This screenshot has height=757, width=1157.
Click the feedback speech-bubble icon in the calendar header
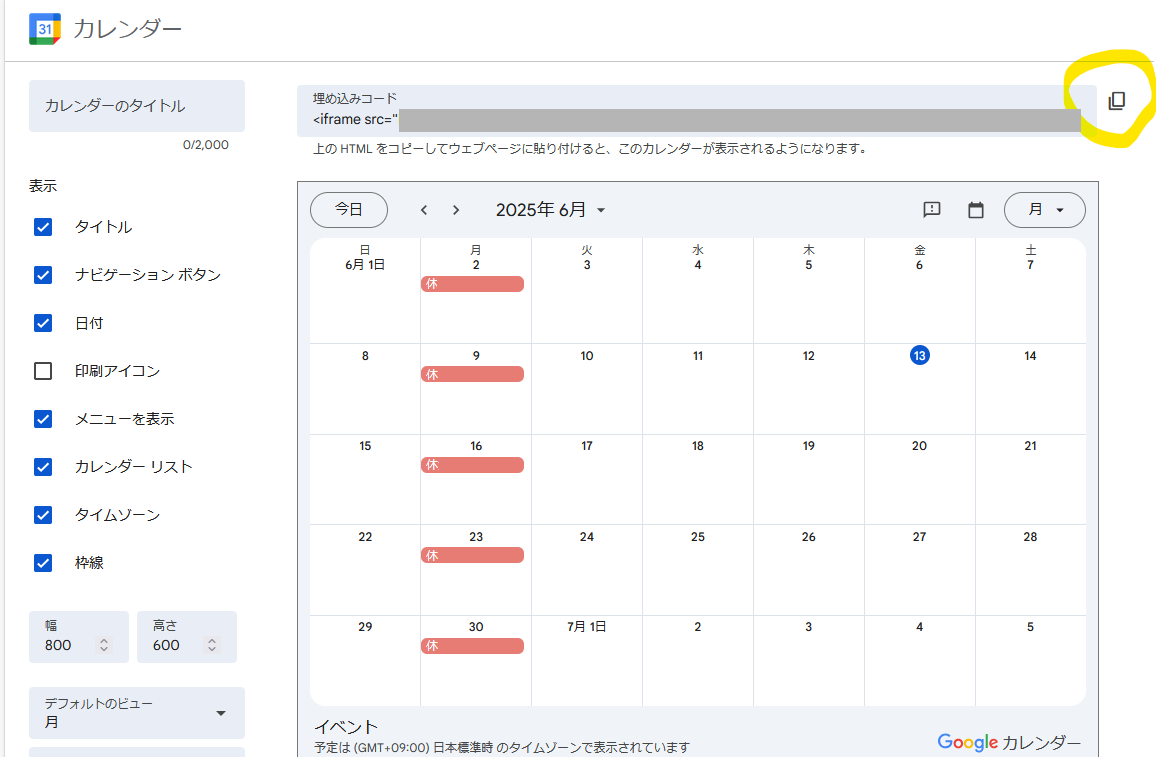(x=932, y=210)
